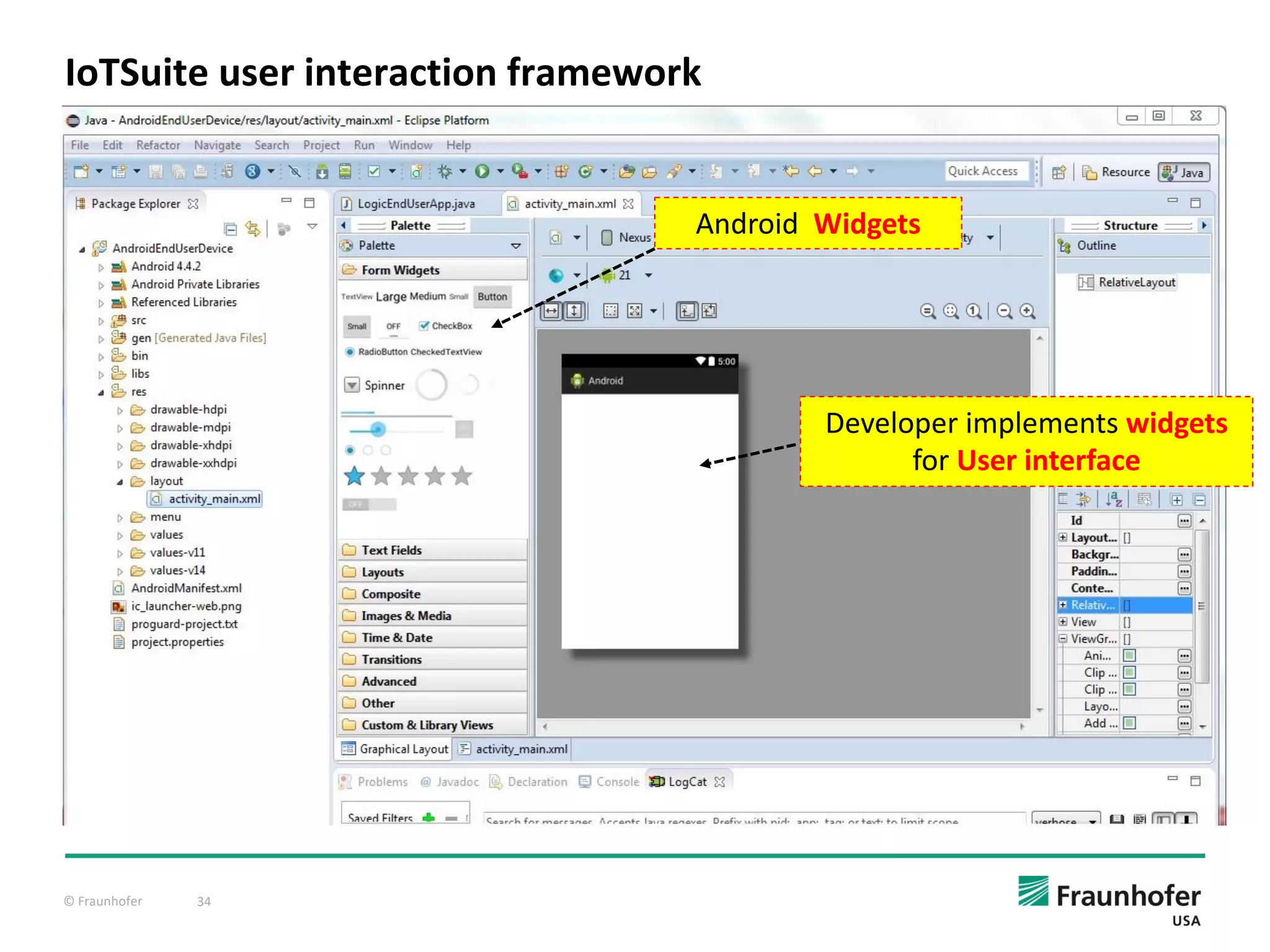Click the Run (green play) toolbar icon
This screenshot has width=1270, height=952.
pos(482,171)
